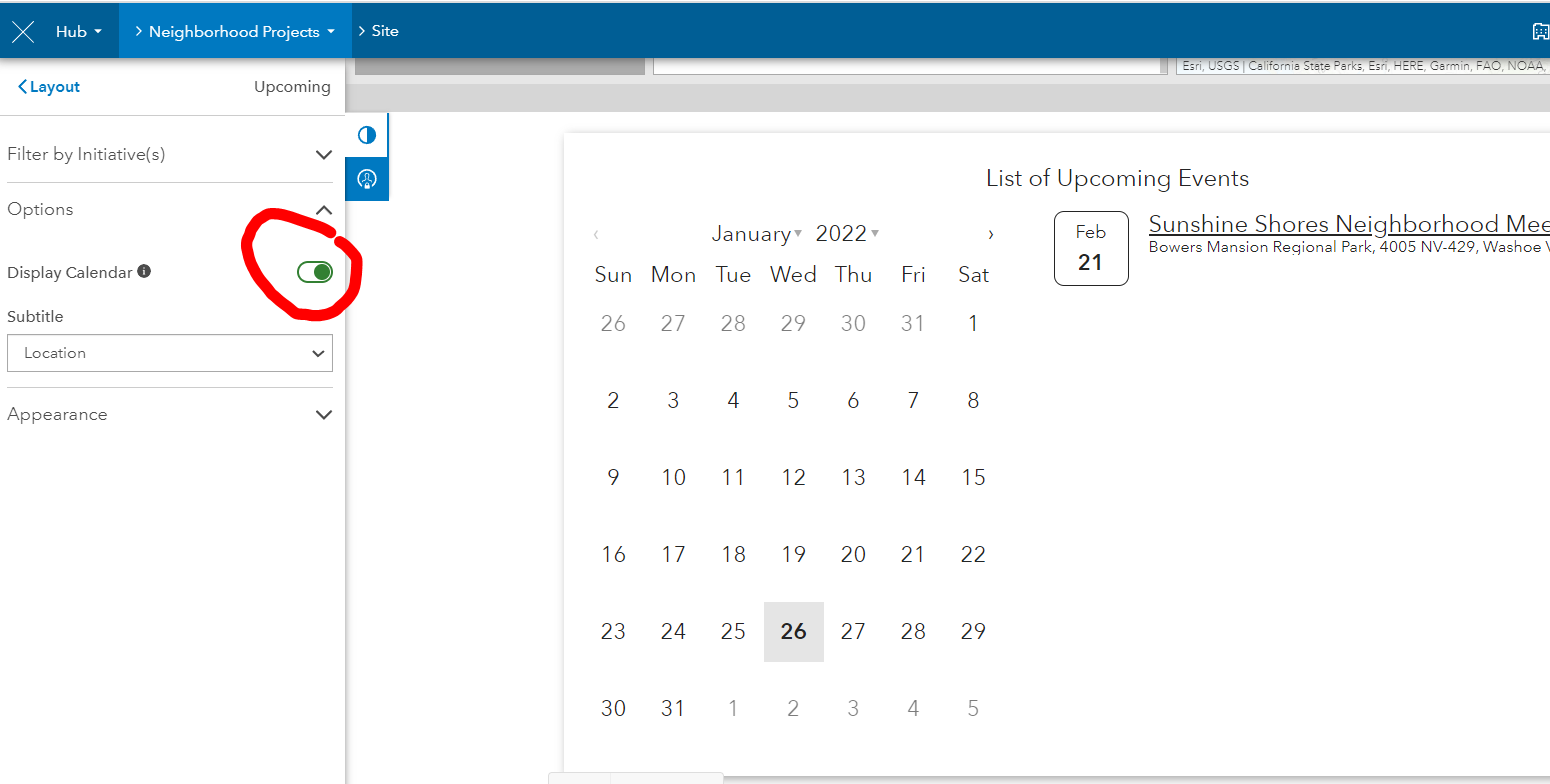Expand the Appearance section
This screenshot has width=1550, height=784.
pyautogui.click(x=323, y=414)
